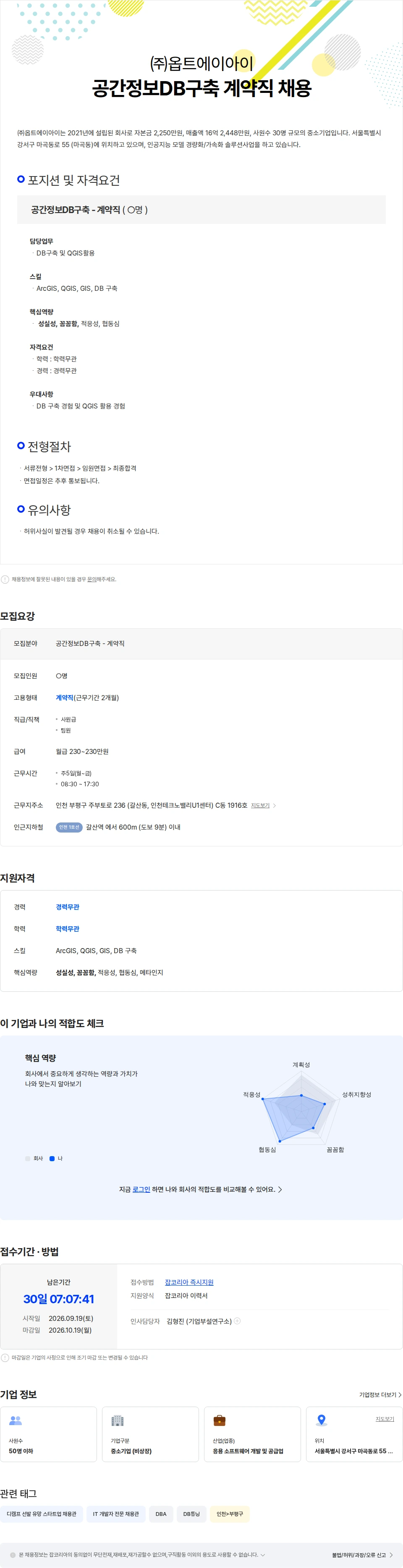Open 잡코리아 즉시지원 application link
The image size is (403, 1568).
coord(189,1282)
